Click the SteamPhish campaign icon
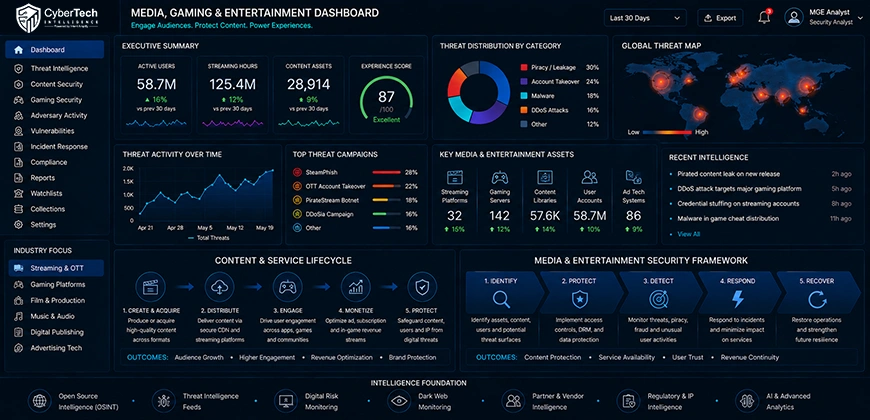870x420 pixels. click(296, 173)
